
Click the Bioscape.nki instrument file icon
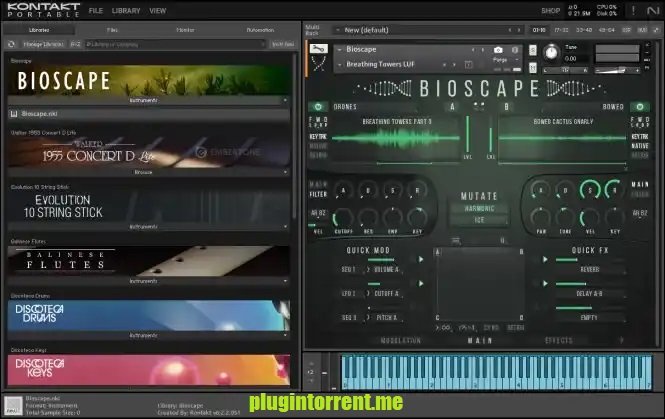(14, 114)
